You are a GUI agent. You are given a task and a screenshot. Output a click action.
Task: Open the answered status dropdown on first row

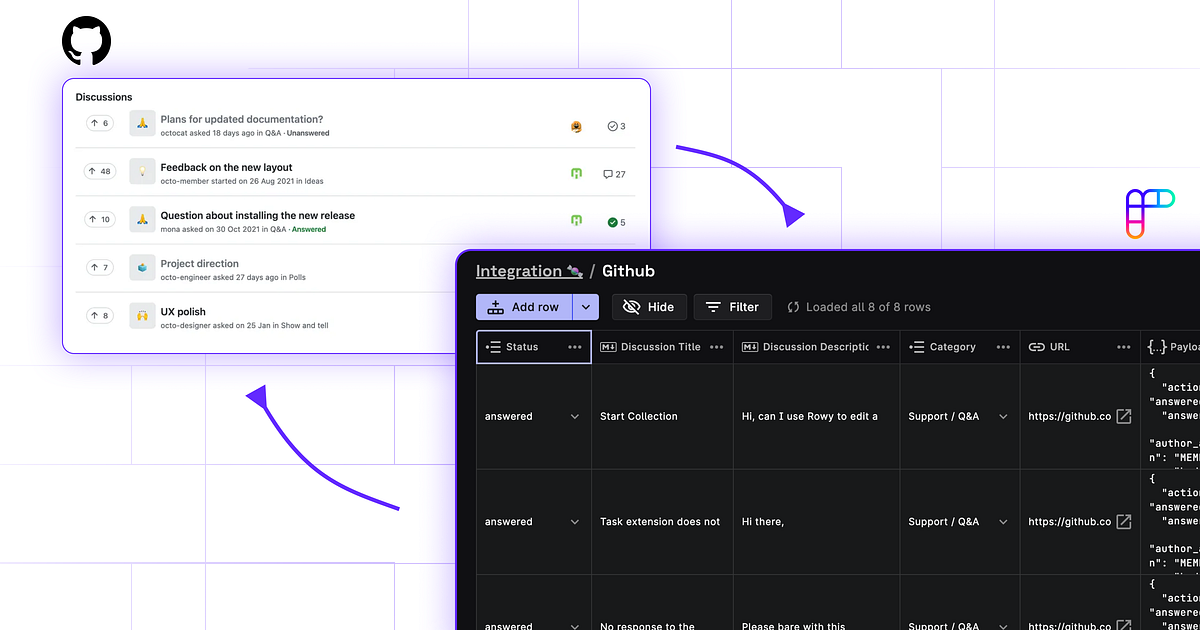[x=574, y=416]
